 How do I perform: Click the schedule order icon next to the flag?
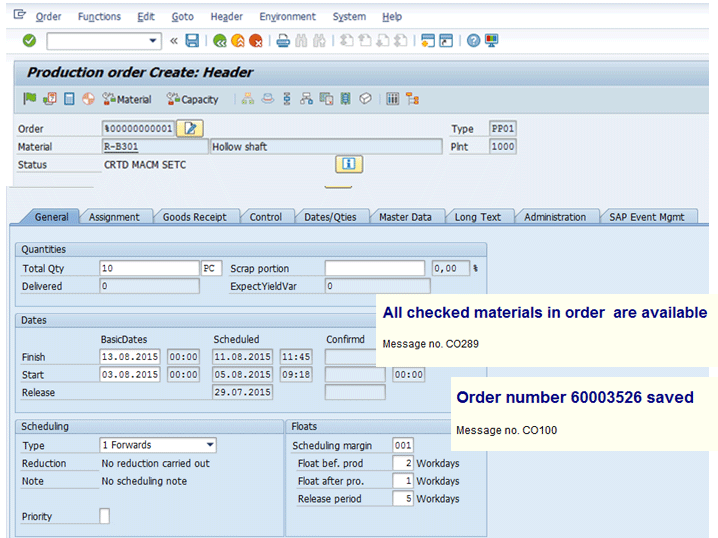[49, 98]
